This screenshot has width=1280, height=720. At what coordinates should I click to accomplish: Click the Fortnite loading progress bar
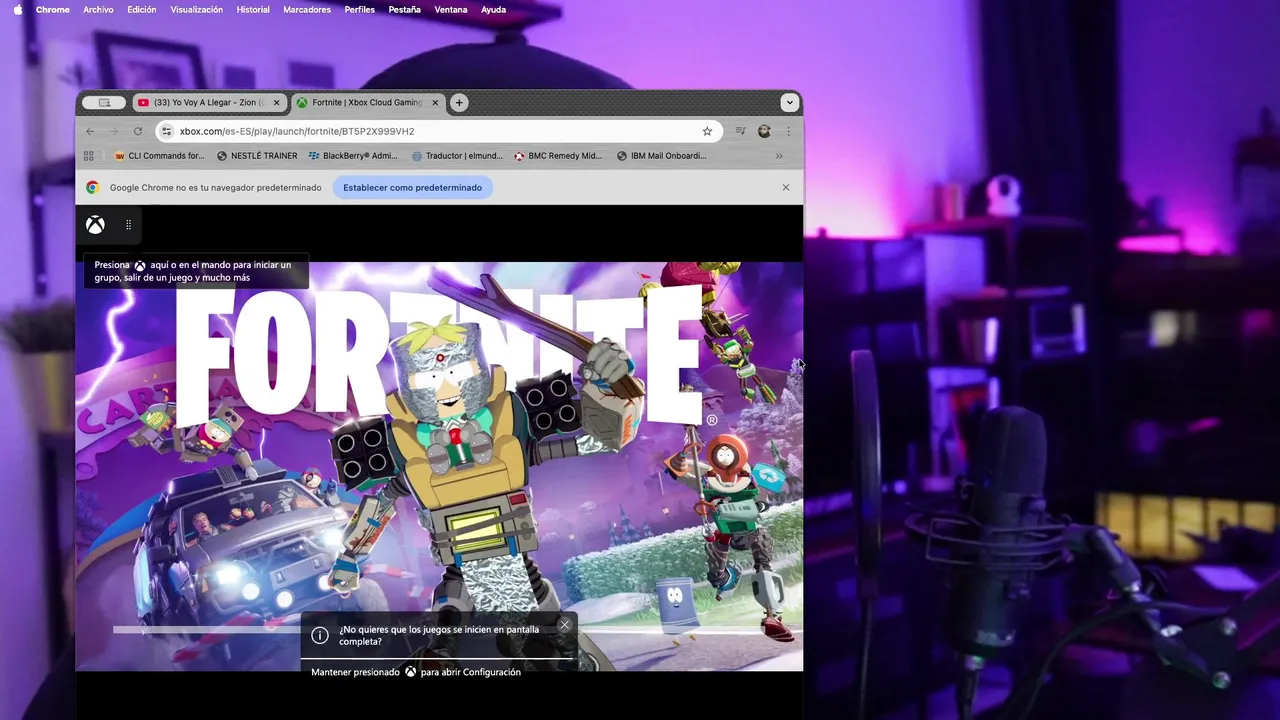point(206,630)
